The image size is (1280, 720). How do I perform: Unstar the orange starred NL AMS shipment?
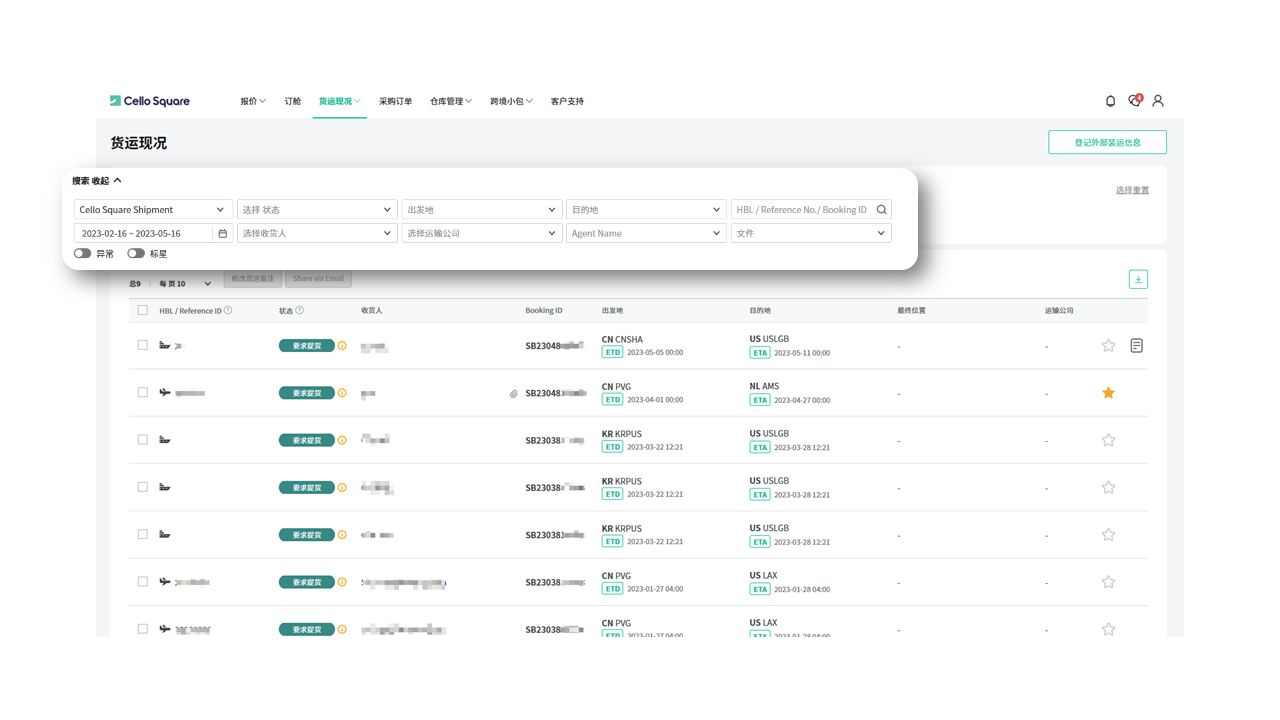(1108, 393)
